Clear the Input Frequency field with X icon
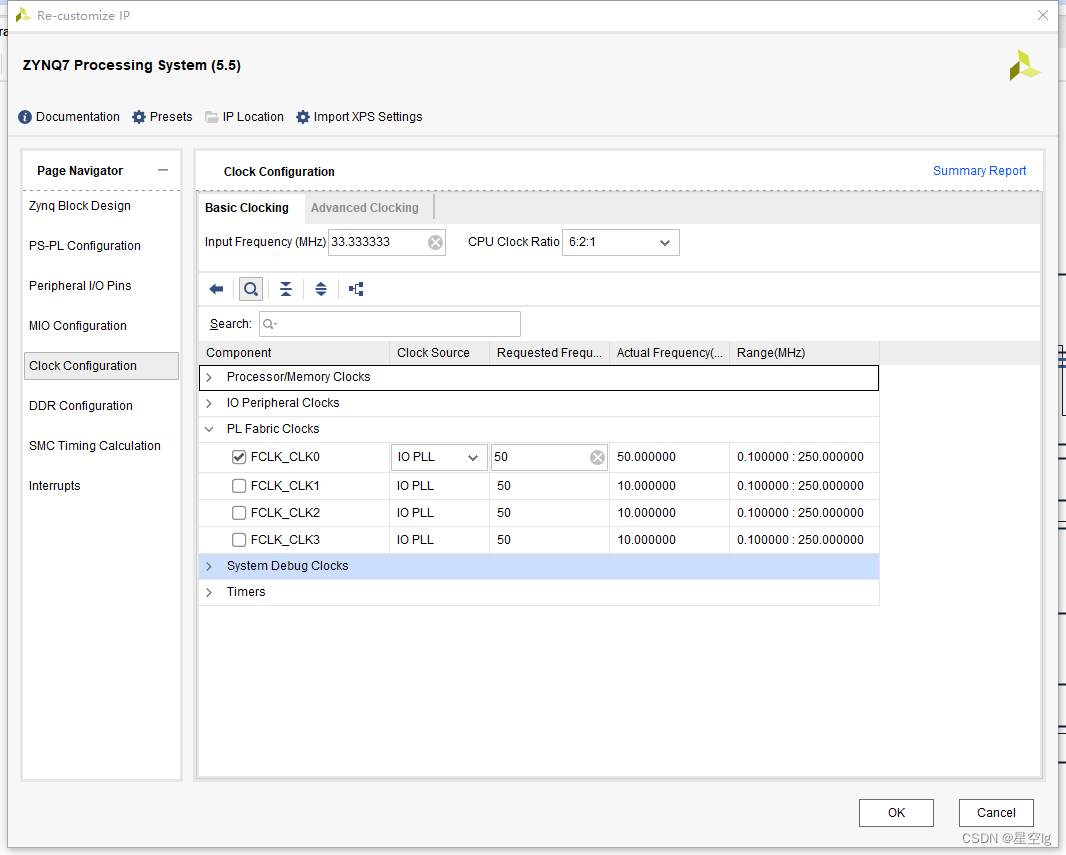Image resolution: width=1066 pixels, height=855 pixels. coord(436,243)
